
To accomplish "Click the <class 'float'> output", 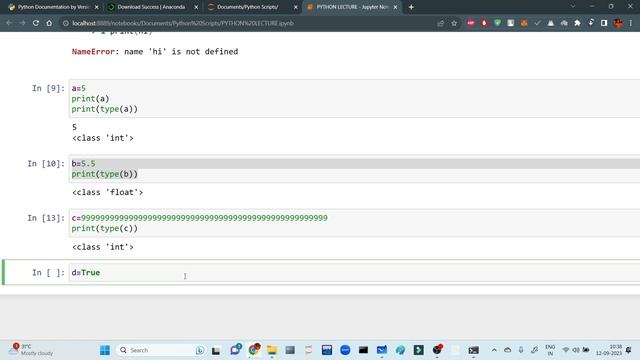I will tap(107, 192).
